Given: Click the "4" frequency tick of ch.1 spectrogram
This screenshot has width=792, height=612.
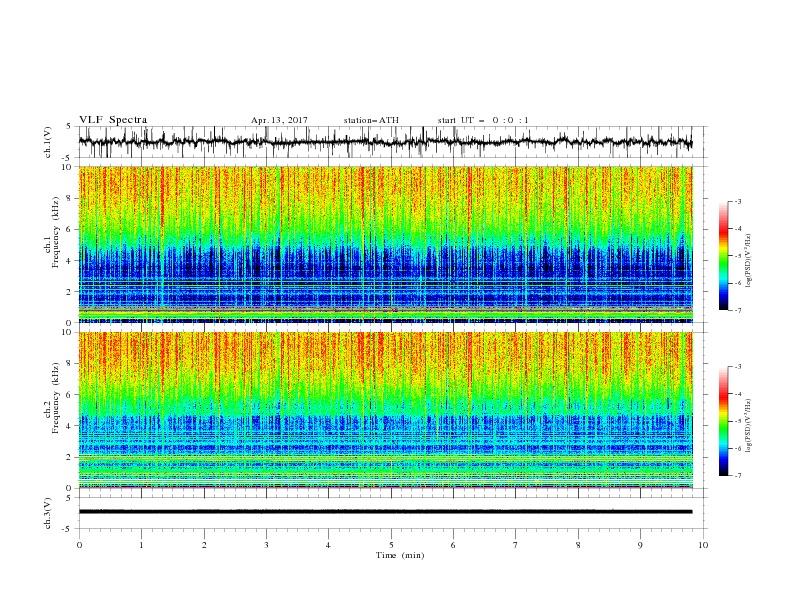Looking at the screenshot, I should click(70, 261).
